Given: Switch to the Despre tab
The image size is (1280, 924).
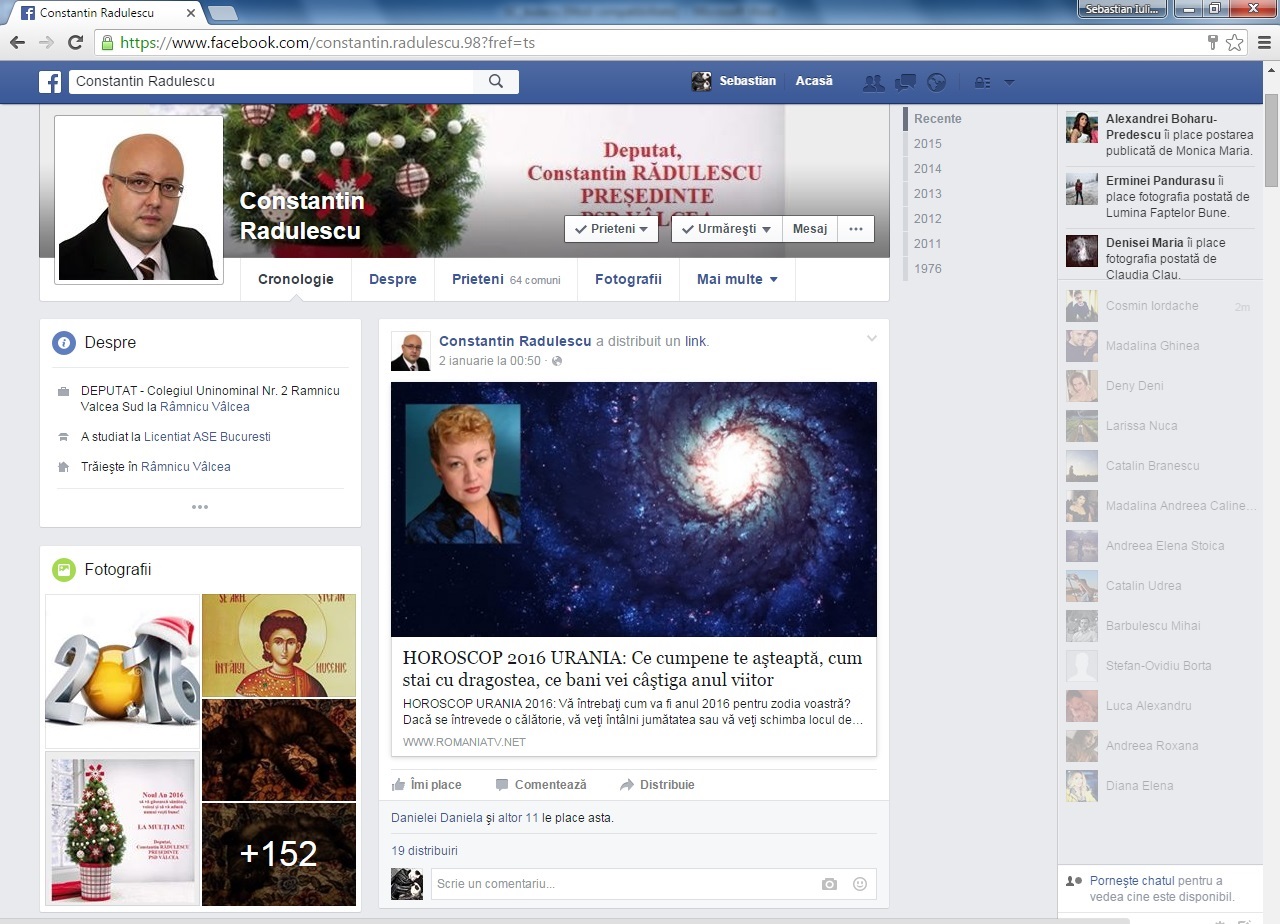Looking at the screenshot, I should click(393, 279).
